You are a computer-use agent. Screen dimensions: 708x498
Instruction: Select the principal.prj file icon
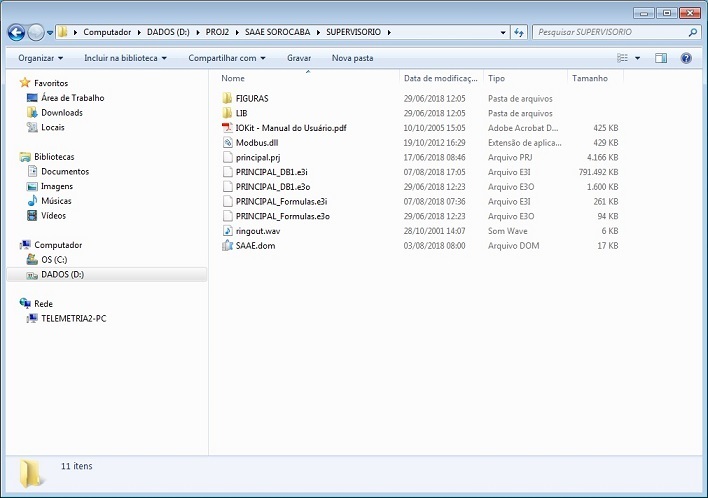pos(228,158)
